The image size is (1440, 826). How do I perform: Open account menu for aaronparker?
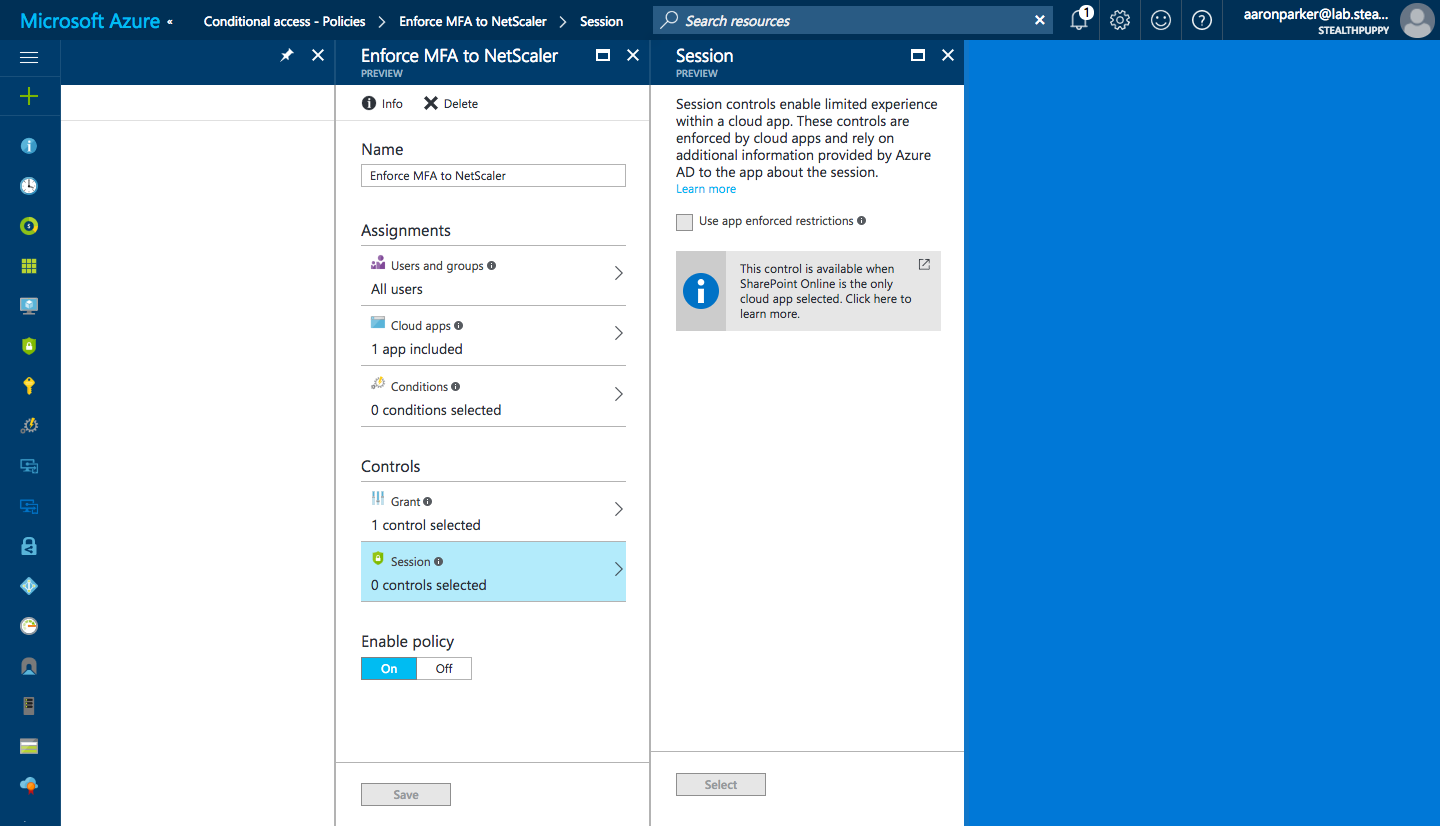(1336, 20)
